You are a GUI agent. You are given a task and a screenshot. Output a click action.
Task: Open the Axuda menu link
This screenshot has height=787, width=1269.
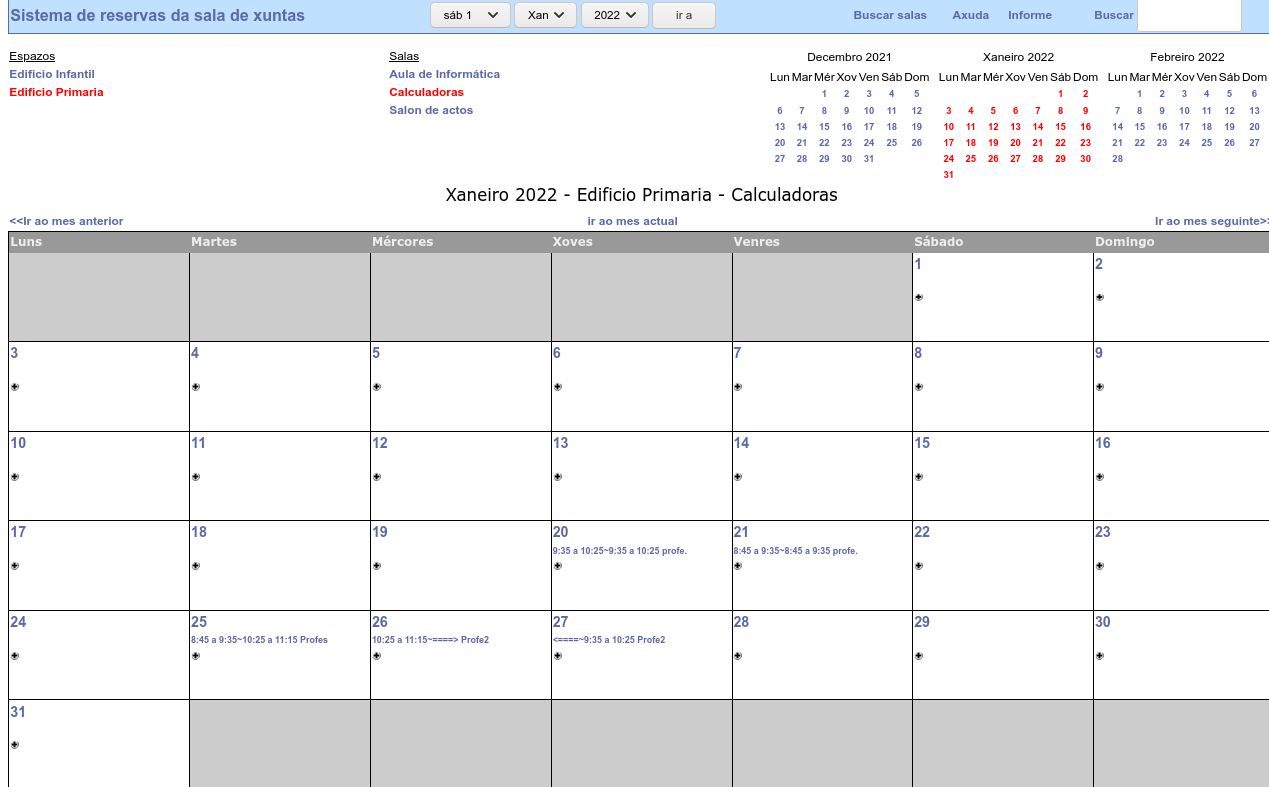(970, 15)
